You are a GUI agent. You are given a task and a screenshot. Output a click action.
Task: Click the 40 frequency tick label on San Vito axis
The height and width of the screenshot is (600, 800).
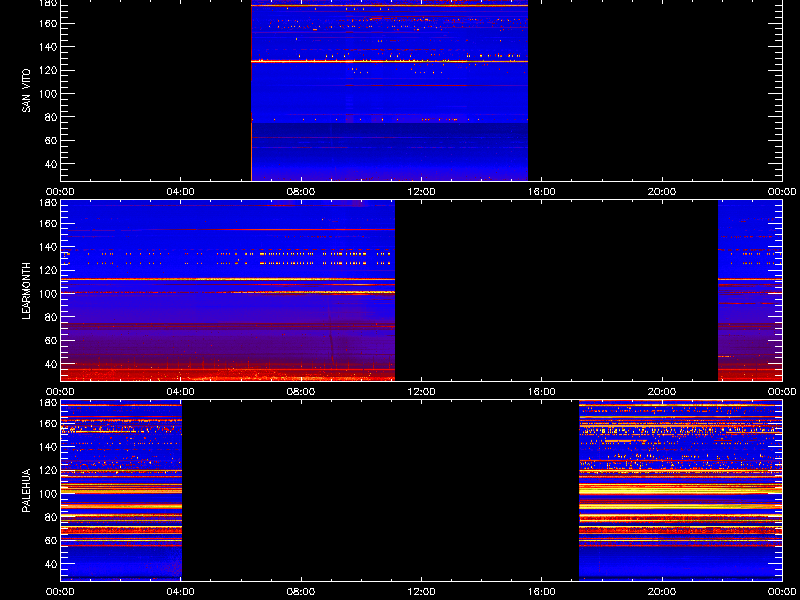51,164
